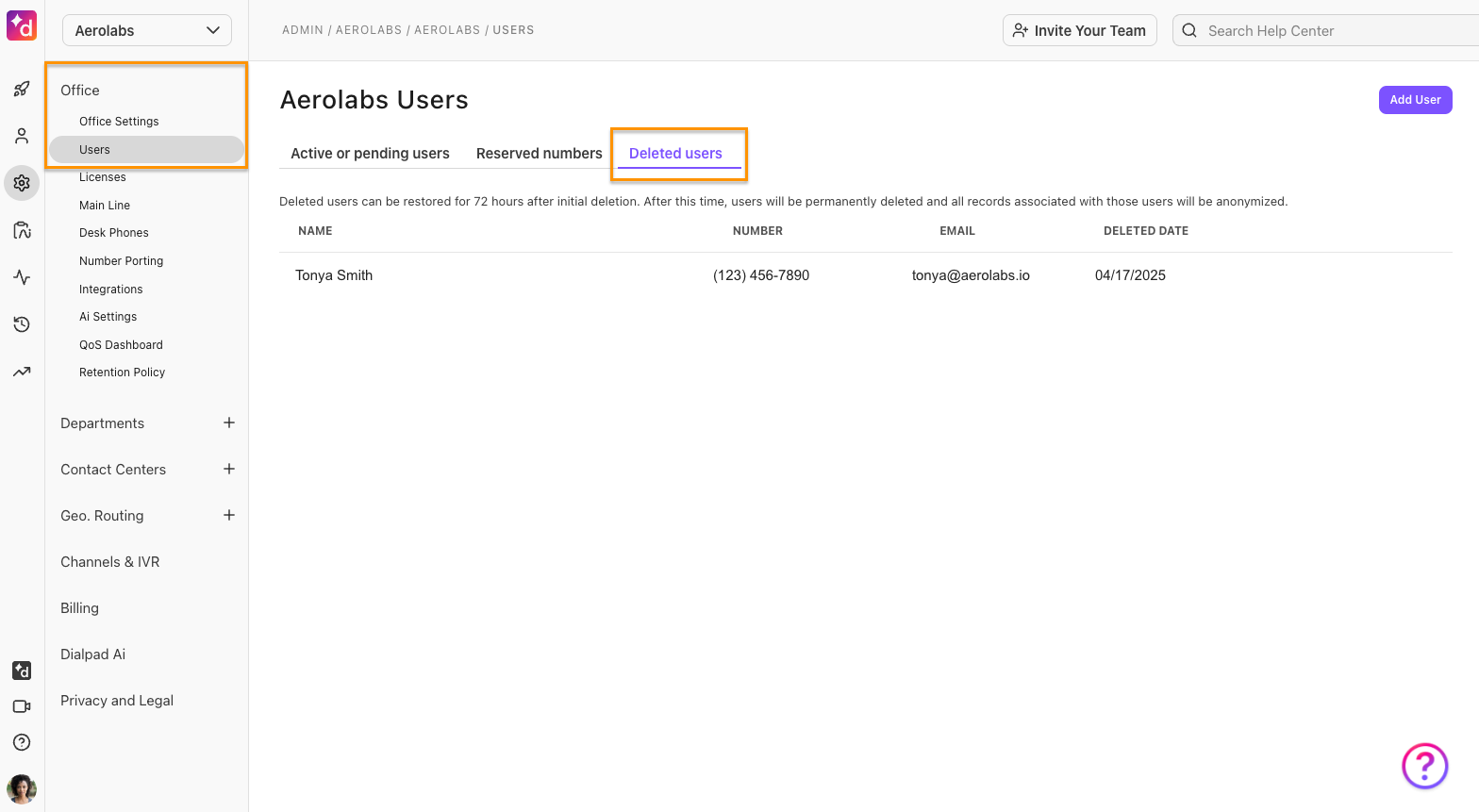Expand Departments with the plus icon
This screenshot has width=1479, height=812.
229,423
